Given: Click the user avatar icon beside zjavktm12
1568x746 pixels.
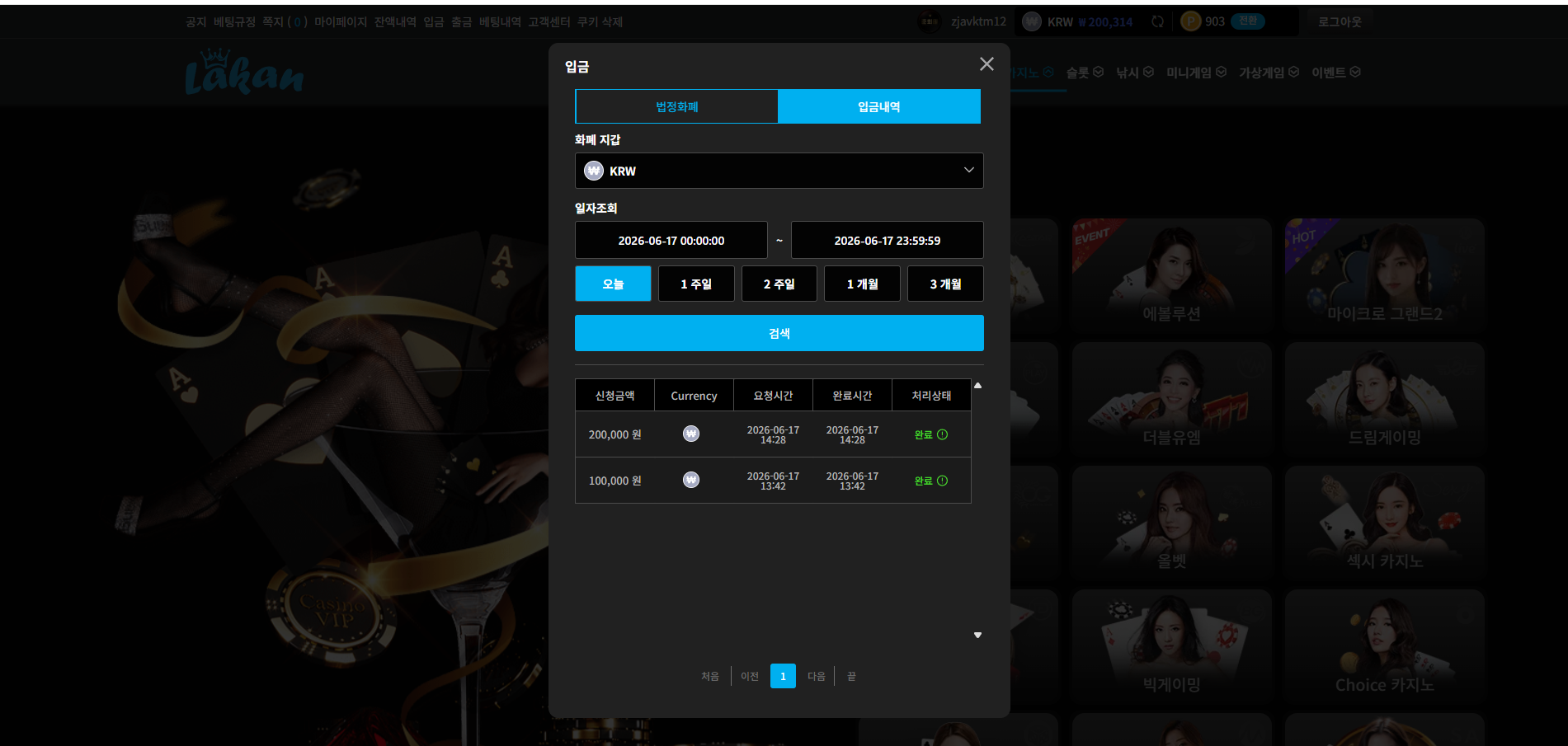Looking at the screenshot, I should click(x=930, y=21).
